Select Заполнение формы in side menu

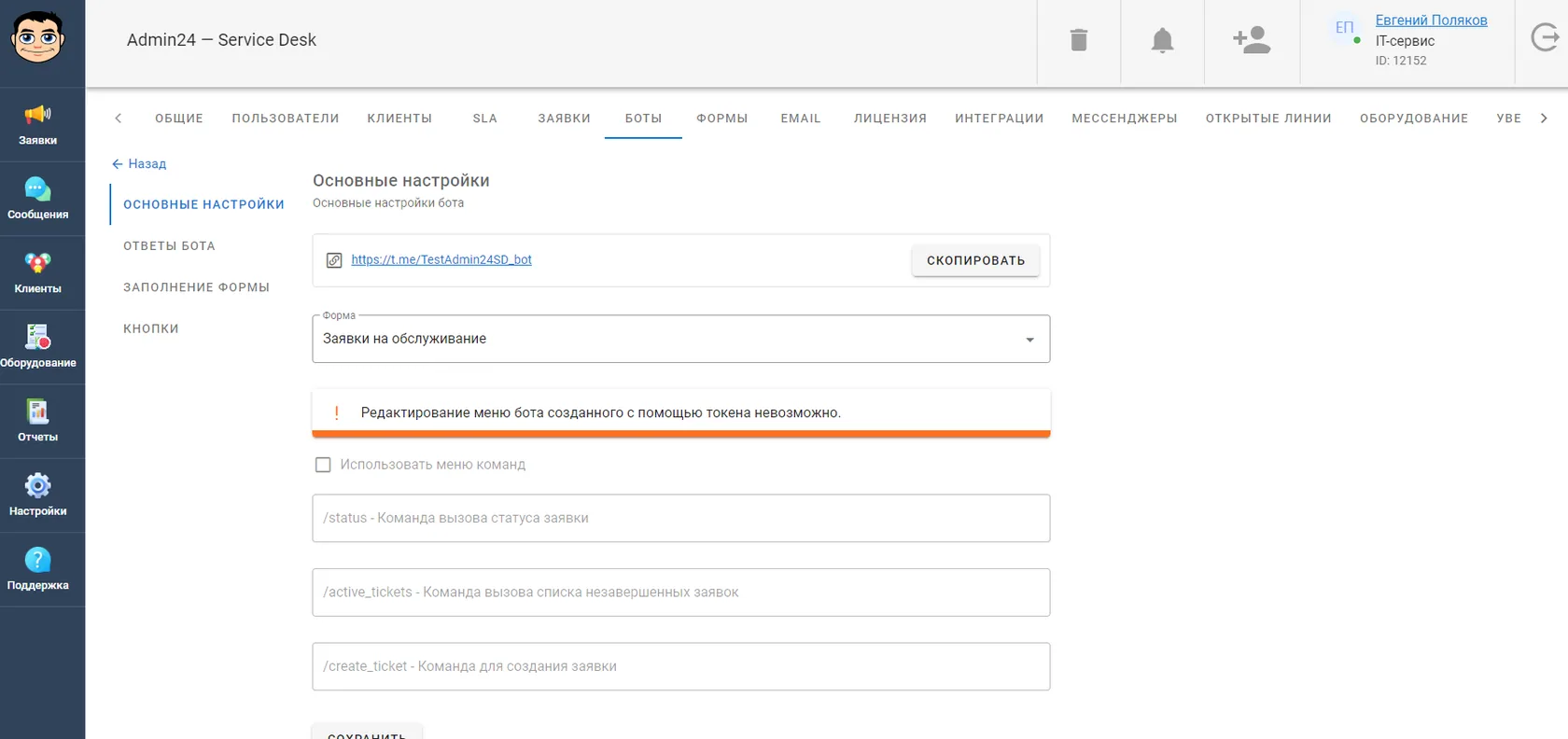click(x=197, y=287)
